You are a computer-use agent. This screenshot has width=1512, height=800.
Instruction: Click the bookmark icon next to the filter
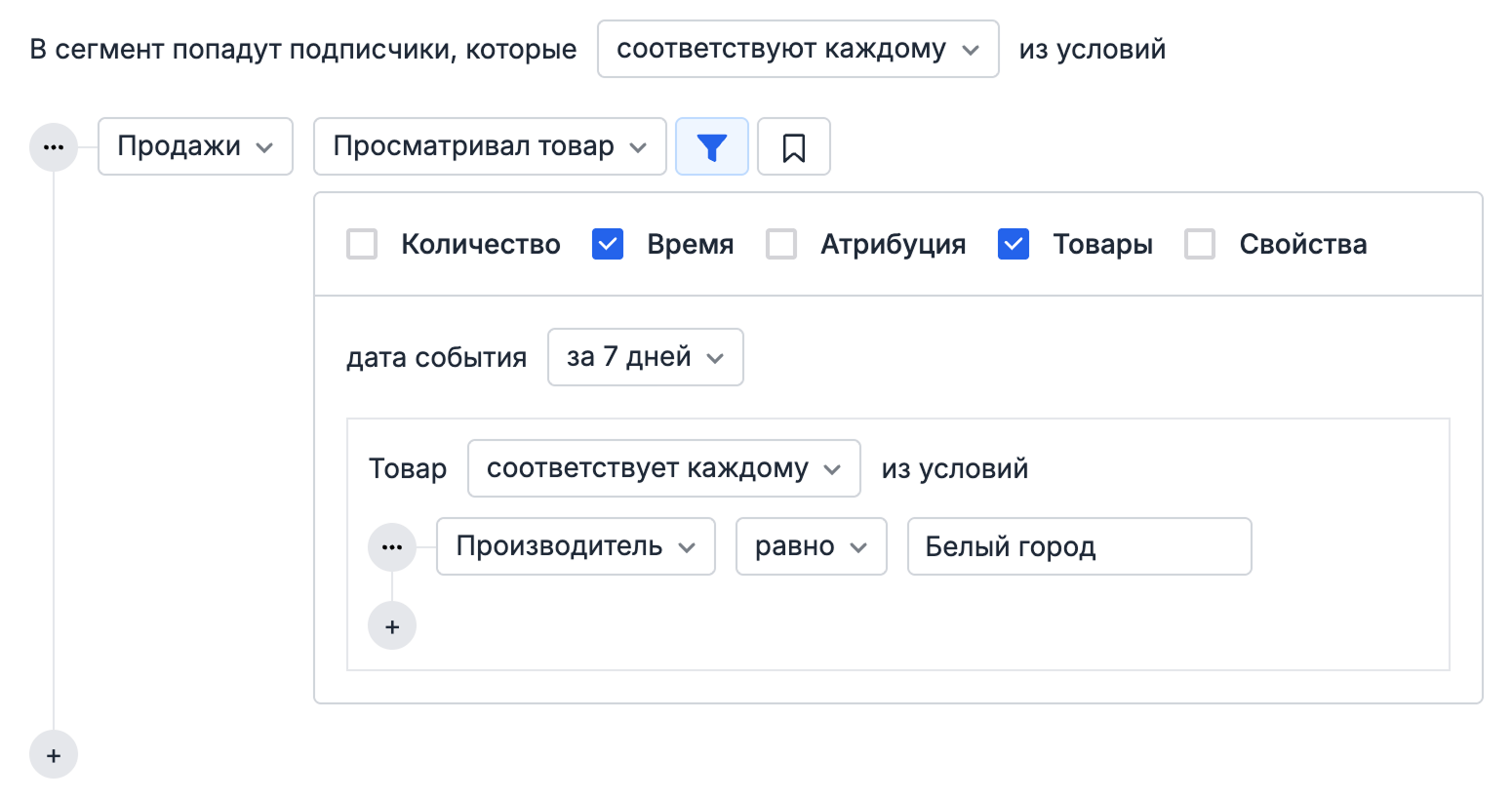click(793, 146)
